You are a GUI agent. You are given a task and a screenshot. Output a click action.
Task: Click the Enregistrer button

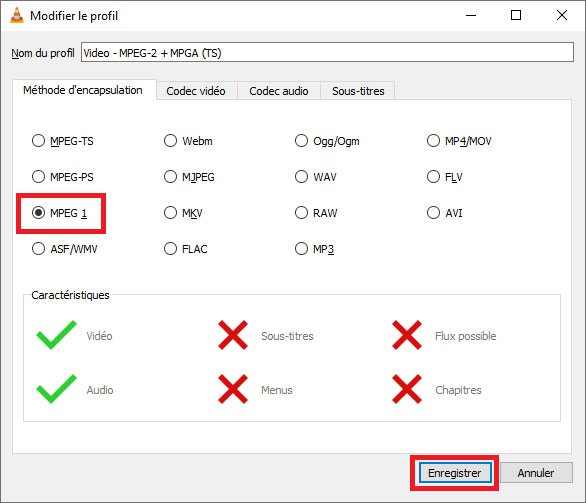(455, 473)
